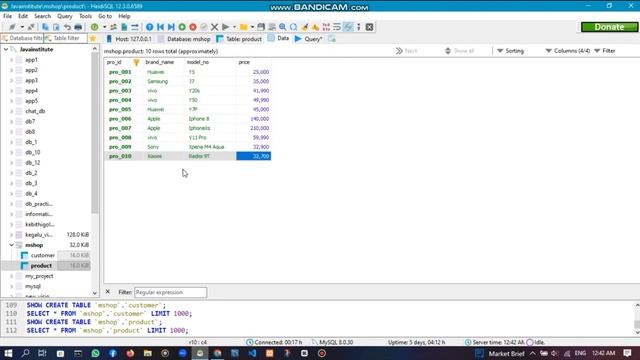Open the Tools menu
The height and width of the screenshot is (360, 640).
85,16
